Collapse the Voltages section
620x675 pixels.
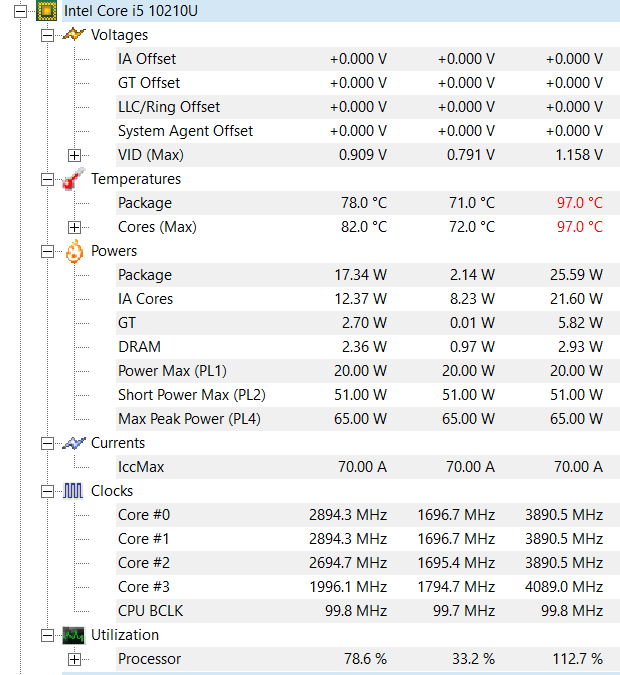(x=47, y=35)
